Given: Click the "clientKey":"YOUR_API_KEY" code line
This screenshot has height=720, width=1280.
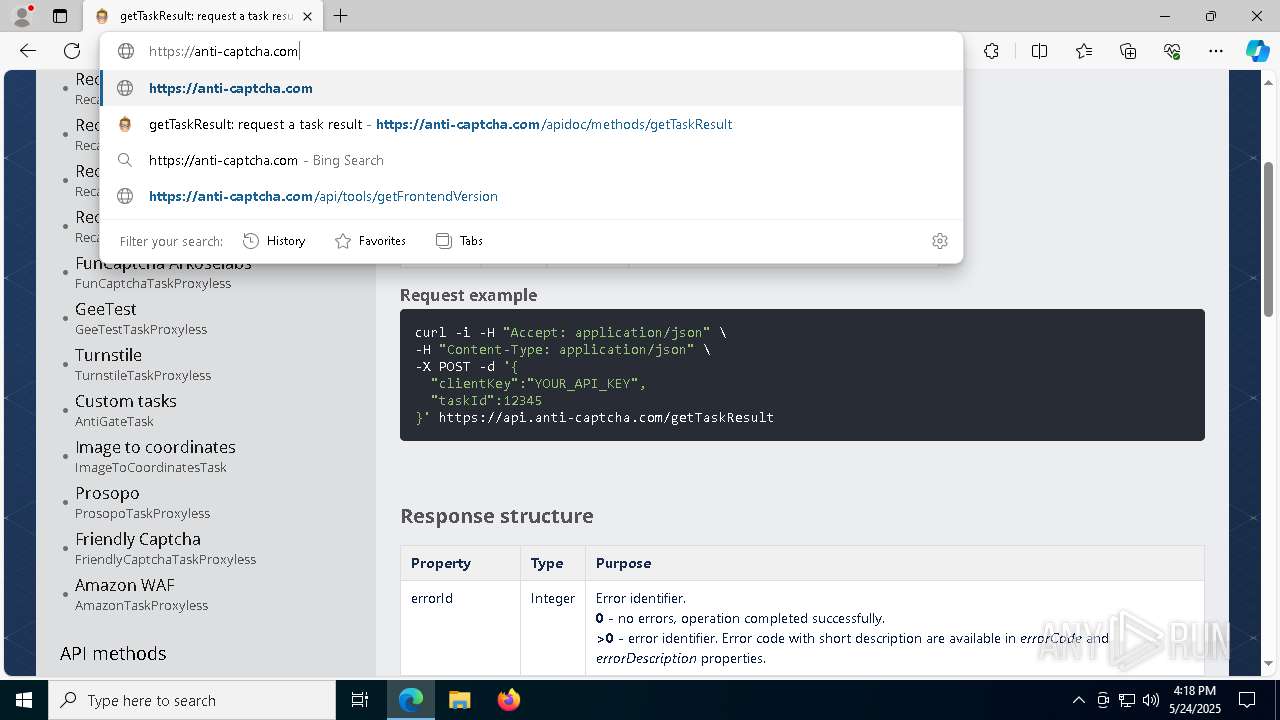Looking at the screenshot, I should pyautogui.click(x=539, y=383).
